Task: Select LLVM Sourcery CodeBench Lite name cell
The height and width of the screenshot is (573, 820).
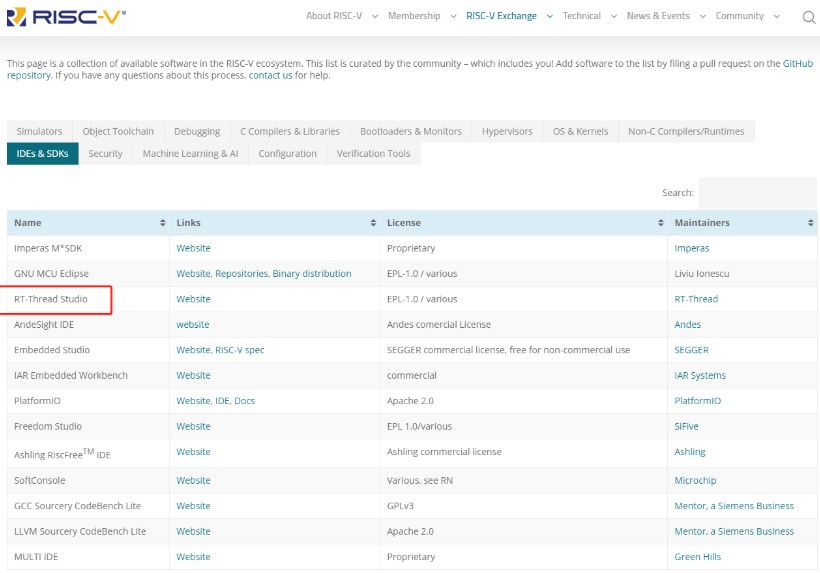Action: pyautogui.click(x=88, y=531)
